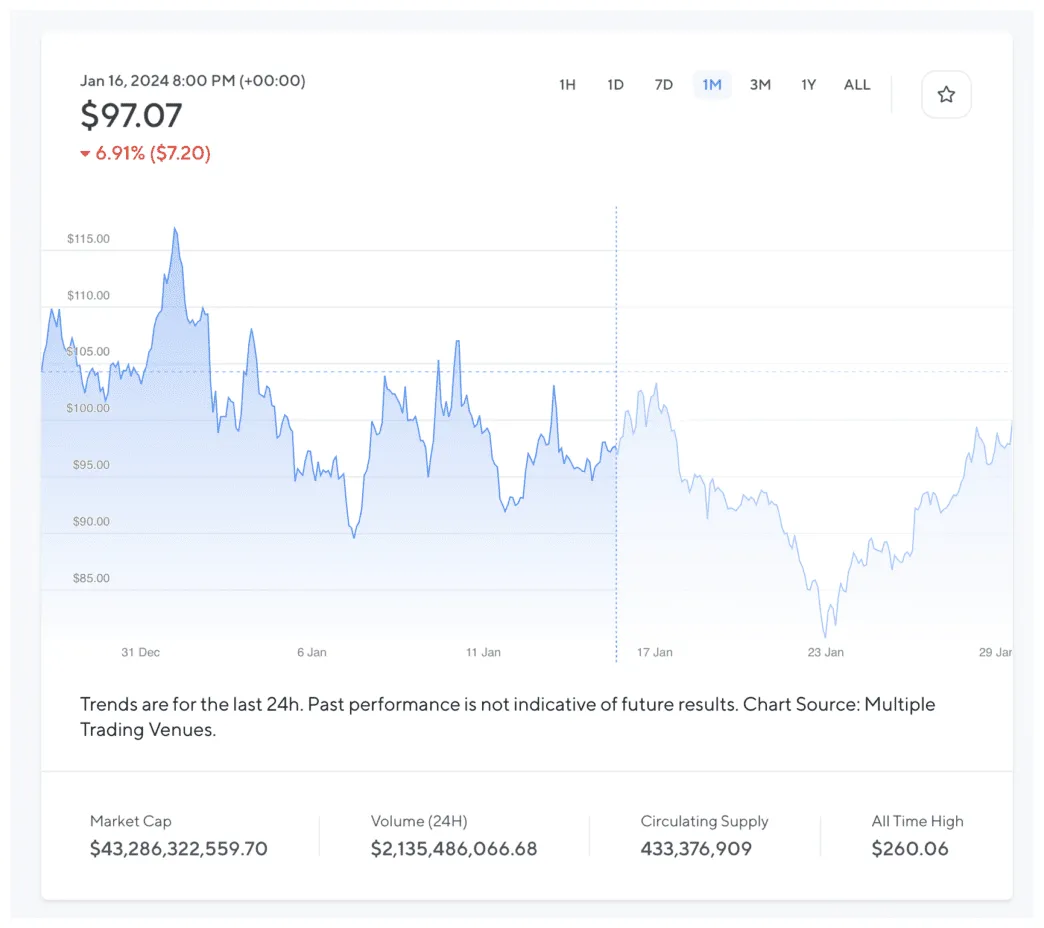View the 3M price history

[760, 85]
